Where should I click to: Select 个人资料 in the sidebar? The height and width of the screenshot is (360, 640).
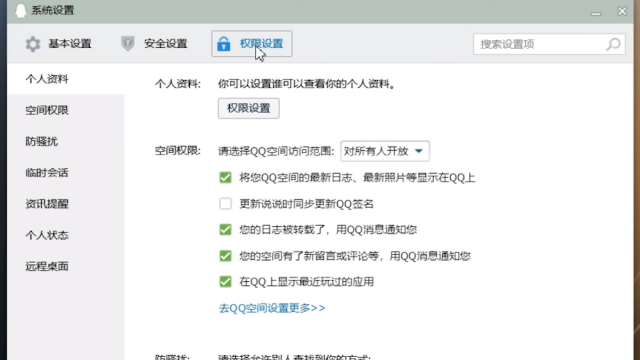[65, 79]
